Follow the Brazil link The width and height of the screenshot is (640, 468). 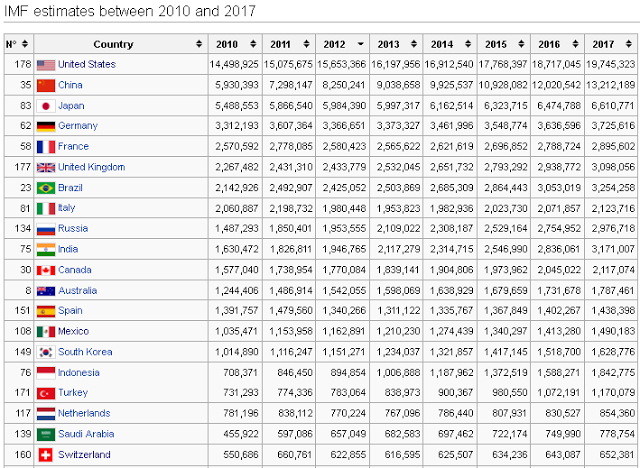click(x=70, y=188)
